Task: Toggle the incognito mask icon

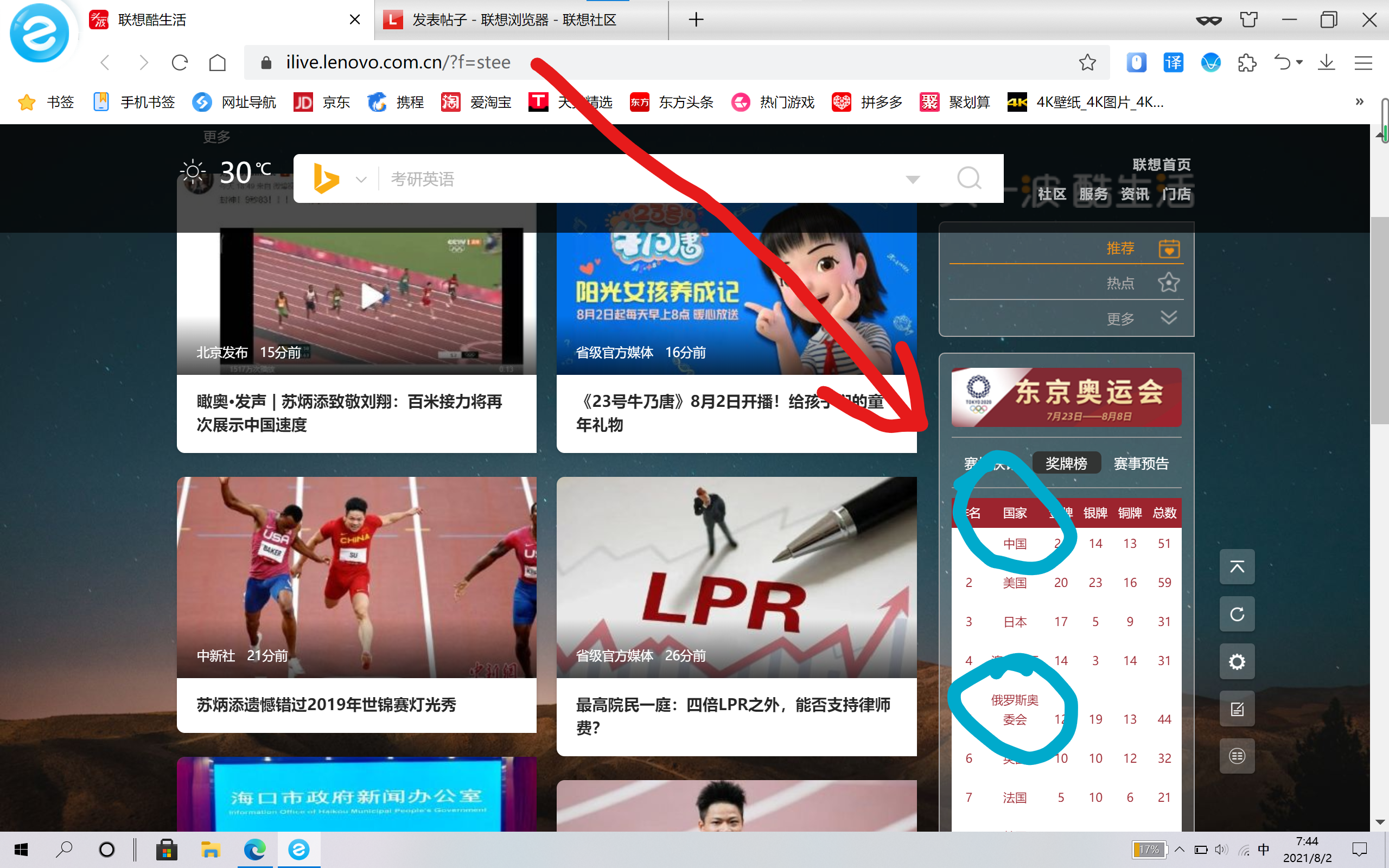Action: click(1209, 20)
